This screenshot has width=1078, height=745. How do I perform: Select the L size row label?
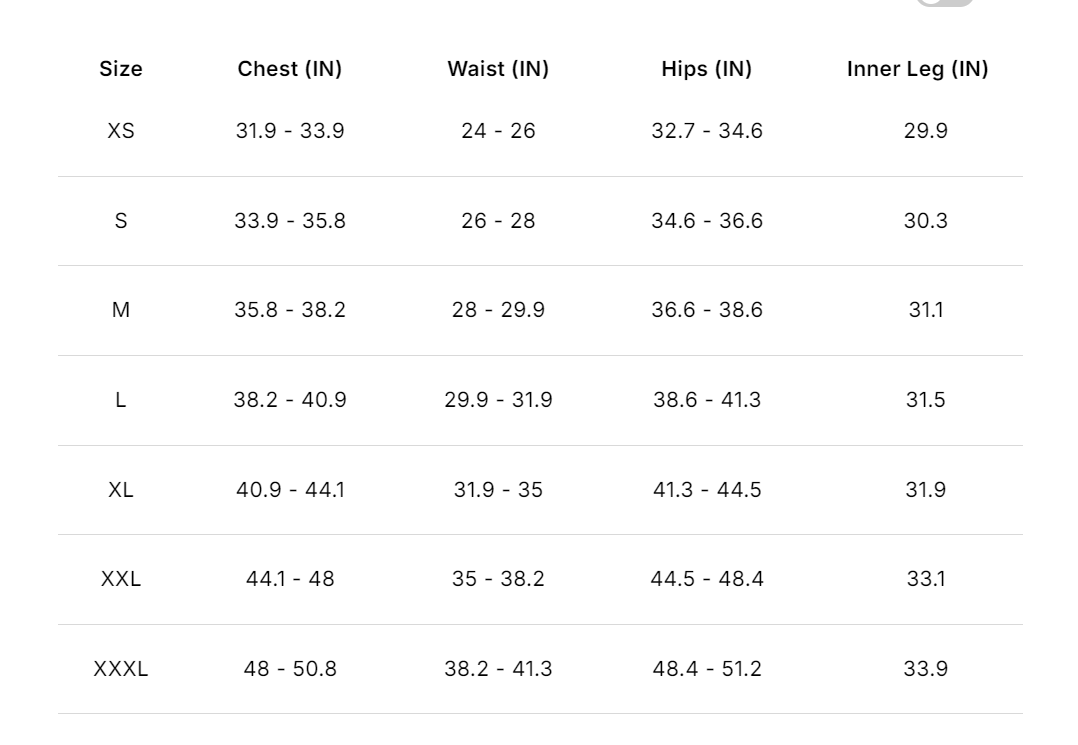coord(121,400)
